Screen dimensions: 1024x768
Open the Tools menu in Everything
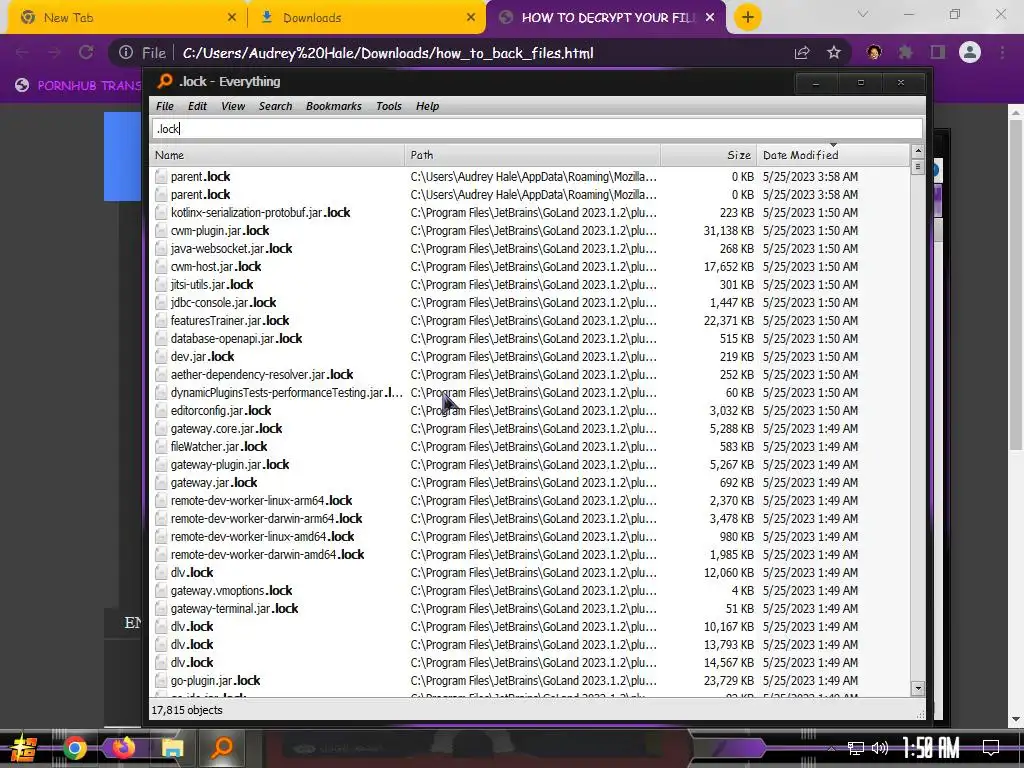point(389,106)
